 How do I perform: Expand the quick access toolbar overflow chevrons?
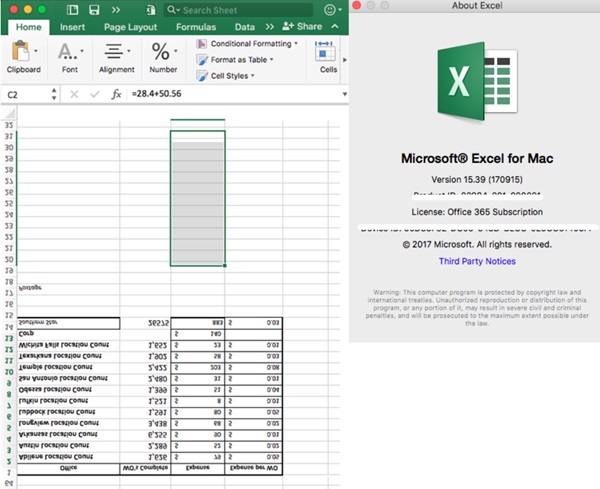pyautogui.click(x=116, y=10)
